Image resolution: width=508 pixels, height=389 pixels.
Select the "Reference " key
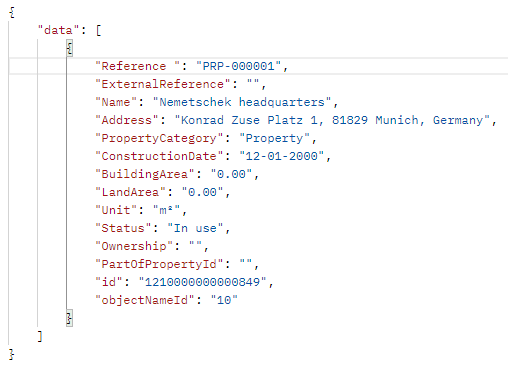coord(137,66)
